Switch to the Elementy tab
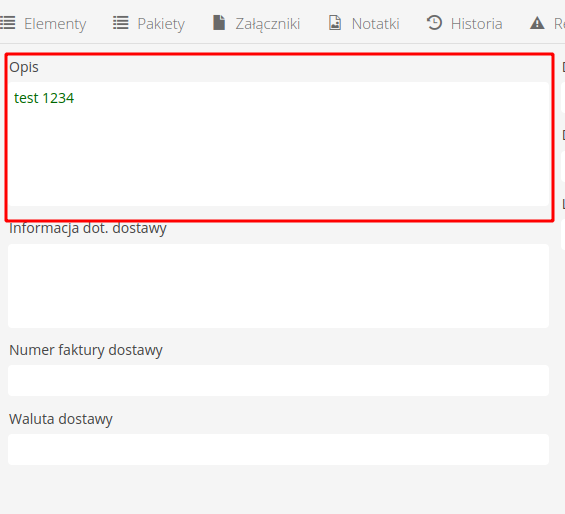Image resolution: width=565 pixels, height=514 pixels. 55,24
